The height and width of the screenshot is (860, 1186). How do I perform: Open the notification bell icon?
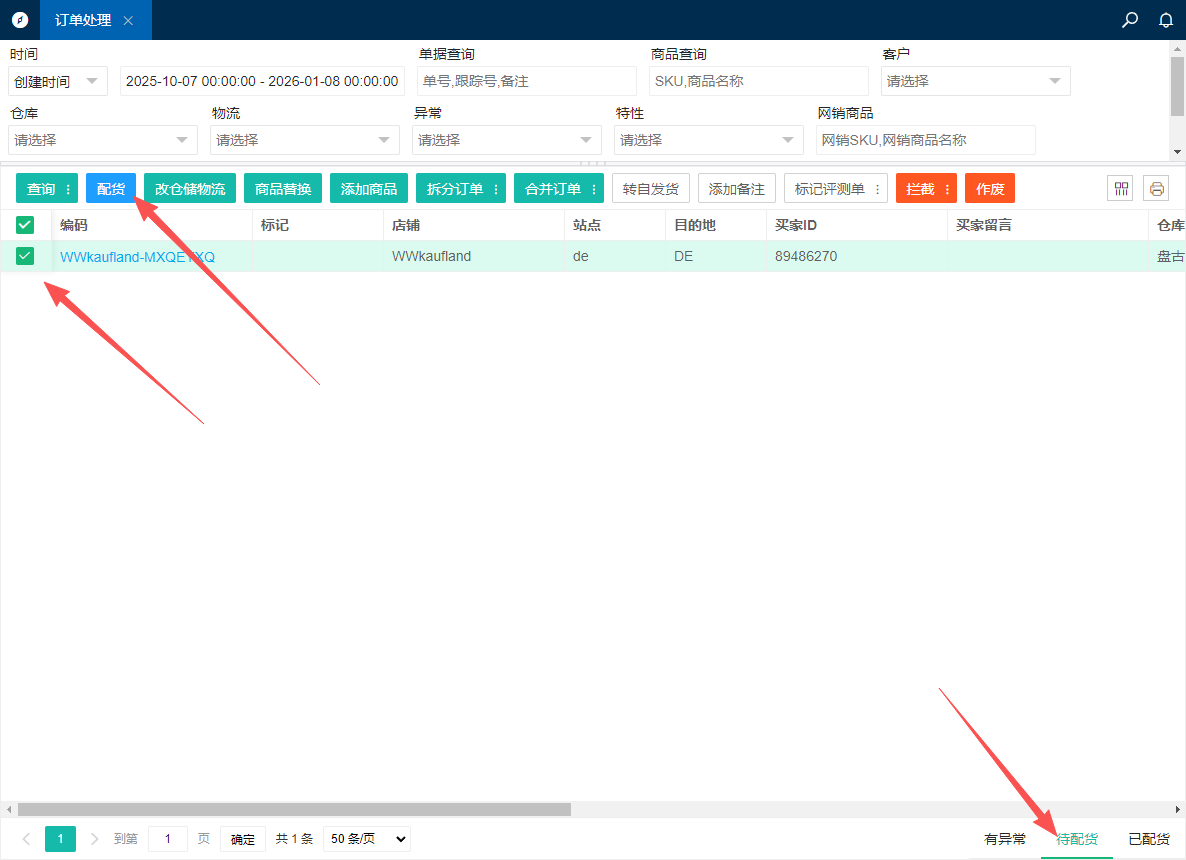tap(1165, 20)
